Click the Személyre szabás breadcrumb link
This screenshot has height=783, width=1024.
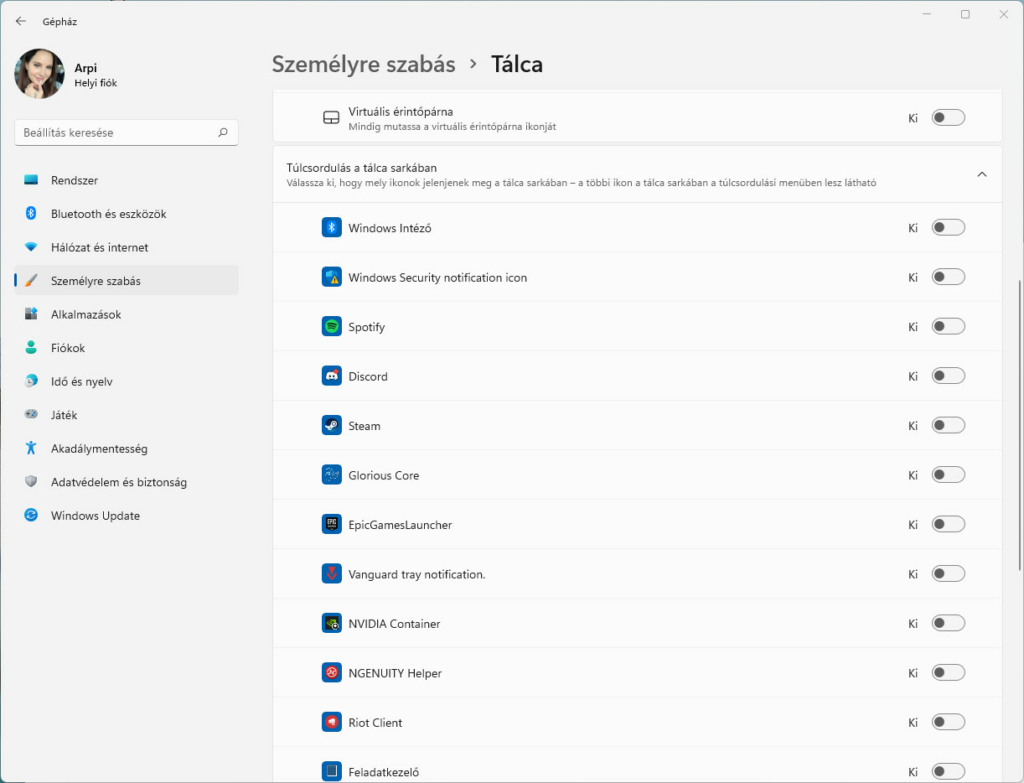pos(363,65)
